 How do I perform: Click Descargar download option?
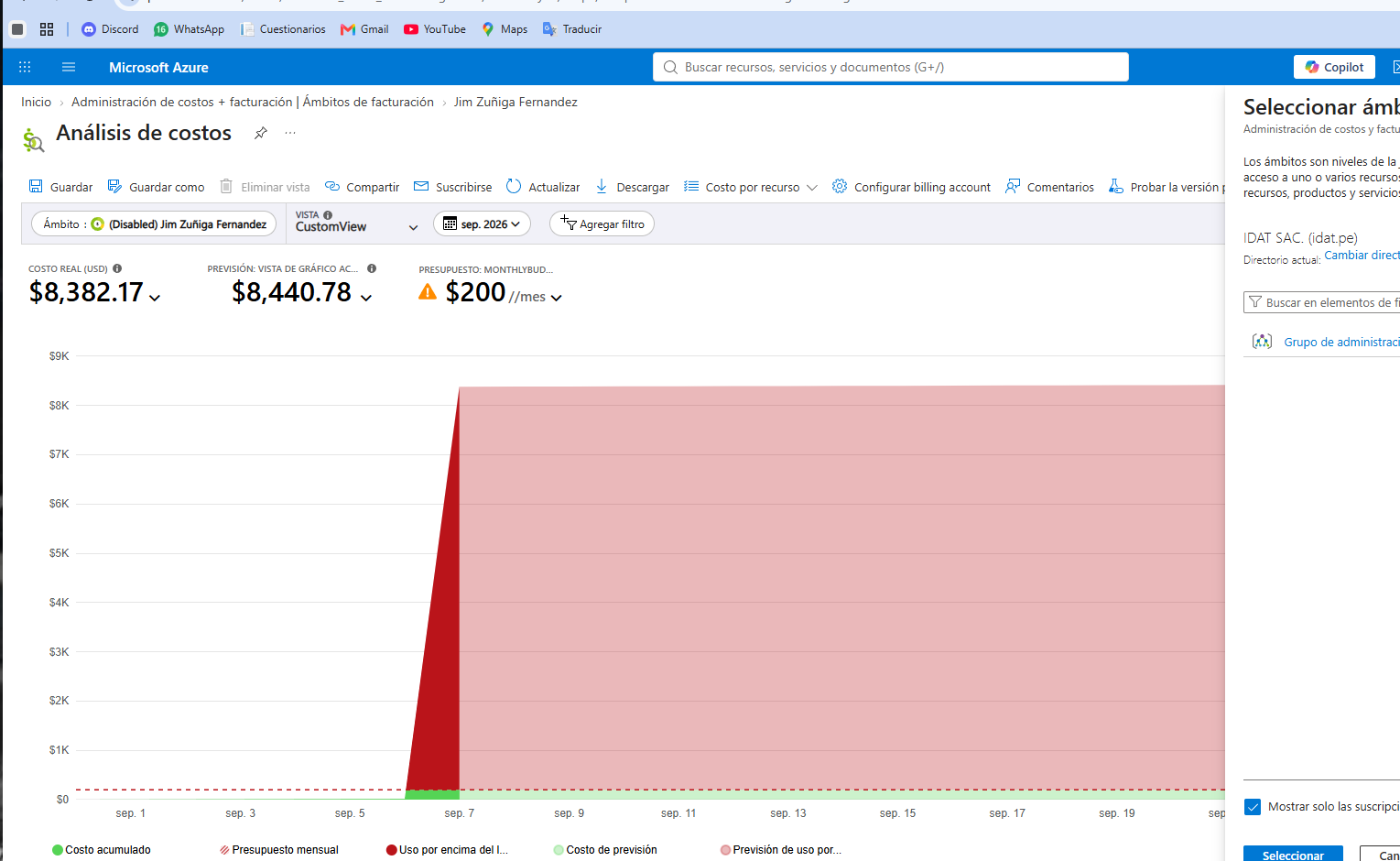pos(632,187)
